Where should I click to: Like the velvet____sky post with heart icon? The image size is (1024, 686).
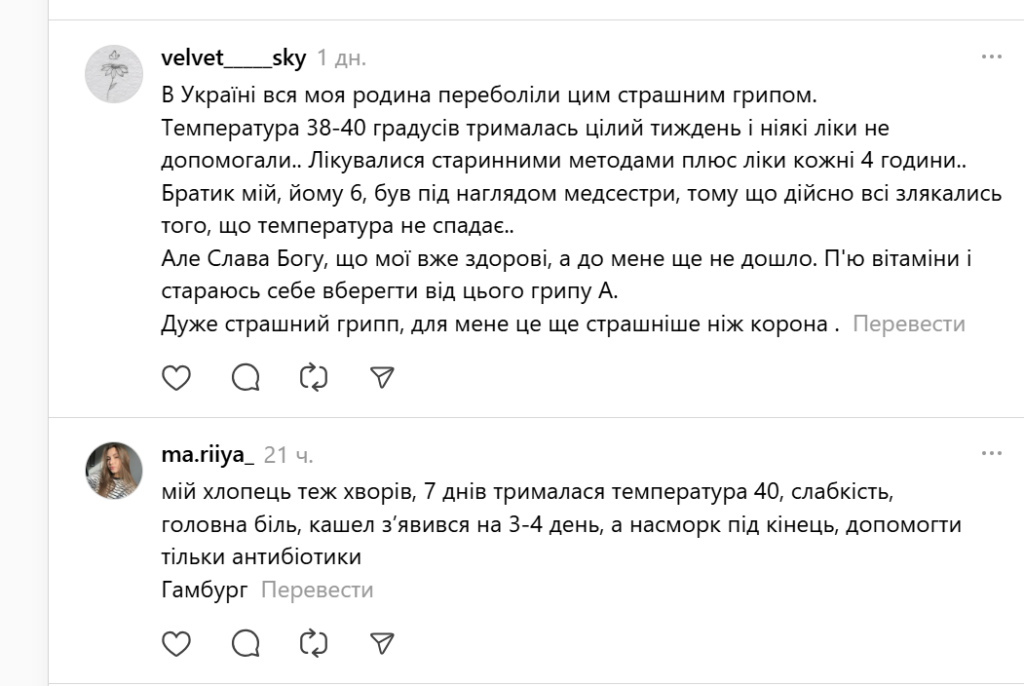(176, 376)
